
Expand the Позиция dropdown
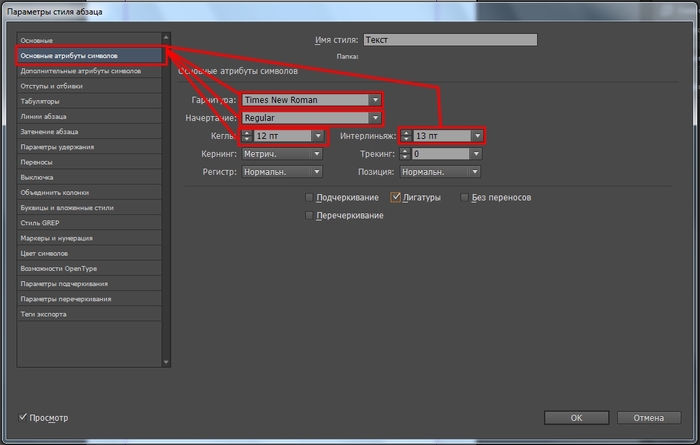[475, 172]
